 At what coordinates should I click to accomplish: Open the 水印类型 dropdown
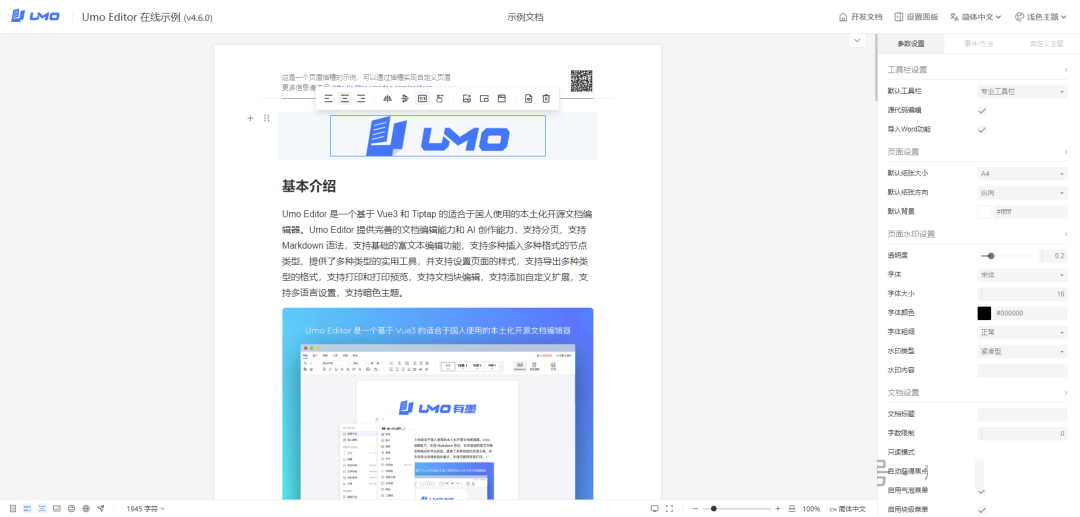click(1022, 351)
